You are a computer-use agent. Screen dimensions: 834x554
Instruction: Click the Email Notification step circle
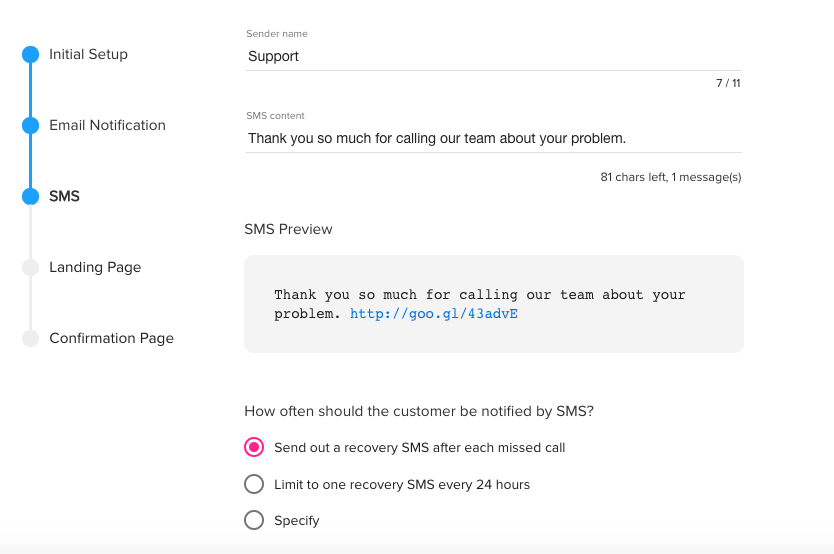[30, 125]
